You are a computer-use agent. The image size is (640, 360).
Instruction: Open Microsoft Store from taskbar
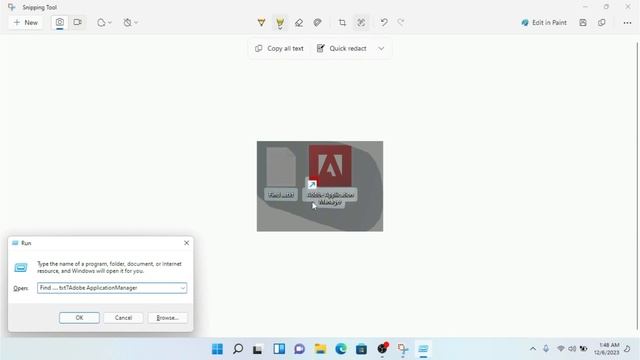[x=361, y=349]
